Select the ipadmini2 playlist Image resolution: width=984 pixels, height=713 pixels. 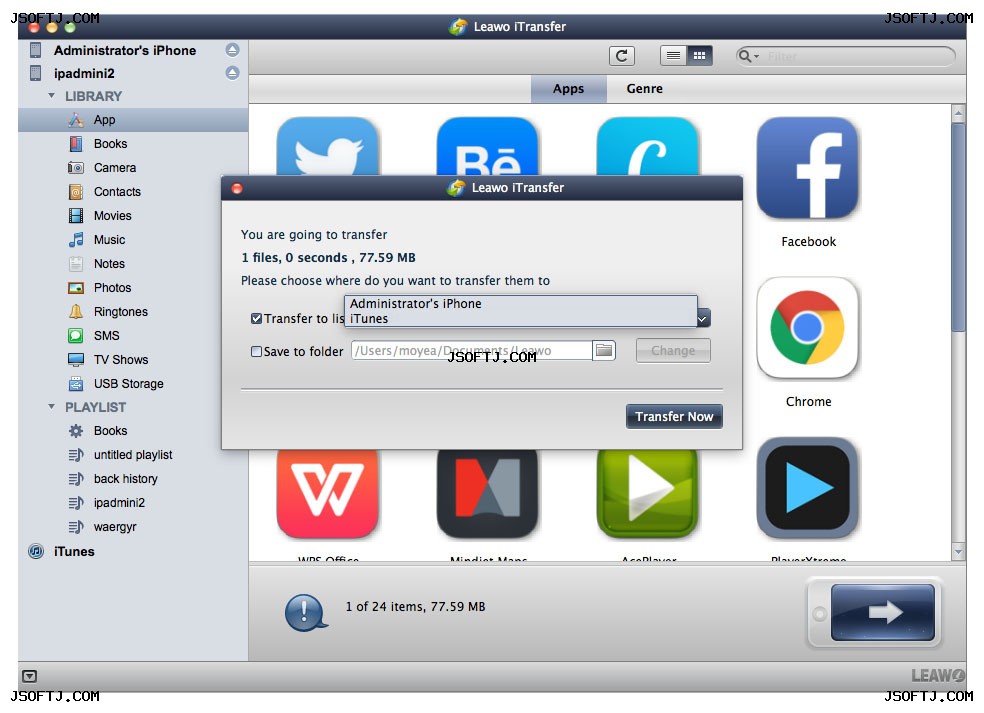119,503
